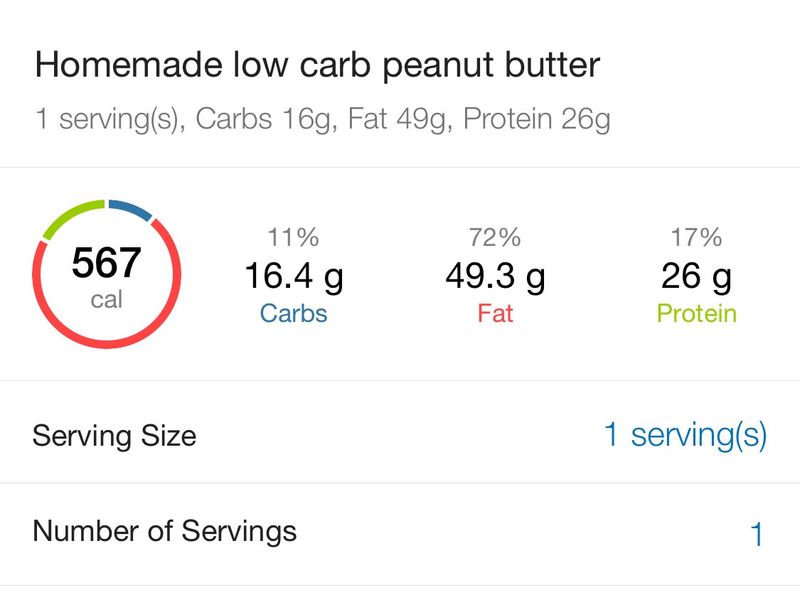Open the Serving Size 1 serving(s) value
800x597 pixels.
(x=685, y=435)
